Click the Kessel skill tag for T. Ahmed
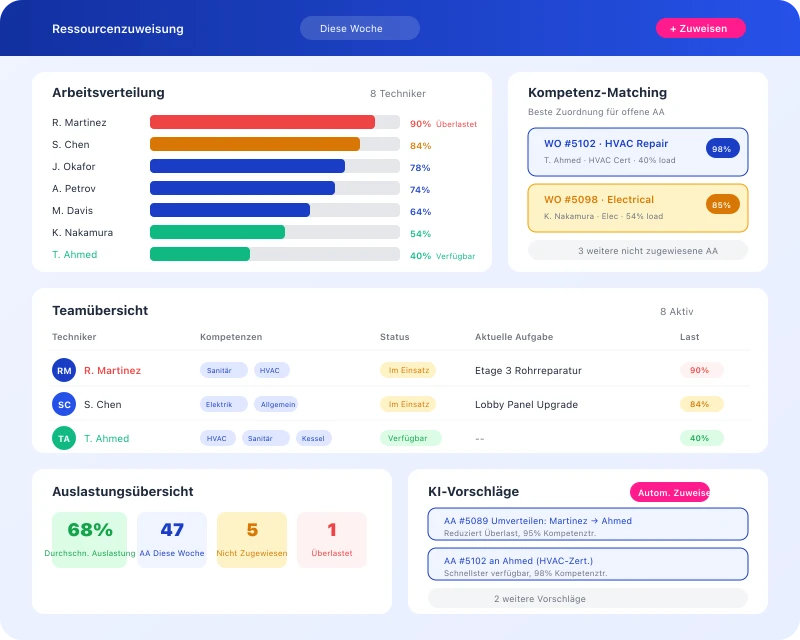This screenshot has width=800, height=640. coord(314,438)
